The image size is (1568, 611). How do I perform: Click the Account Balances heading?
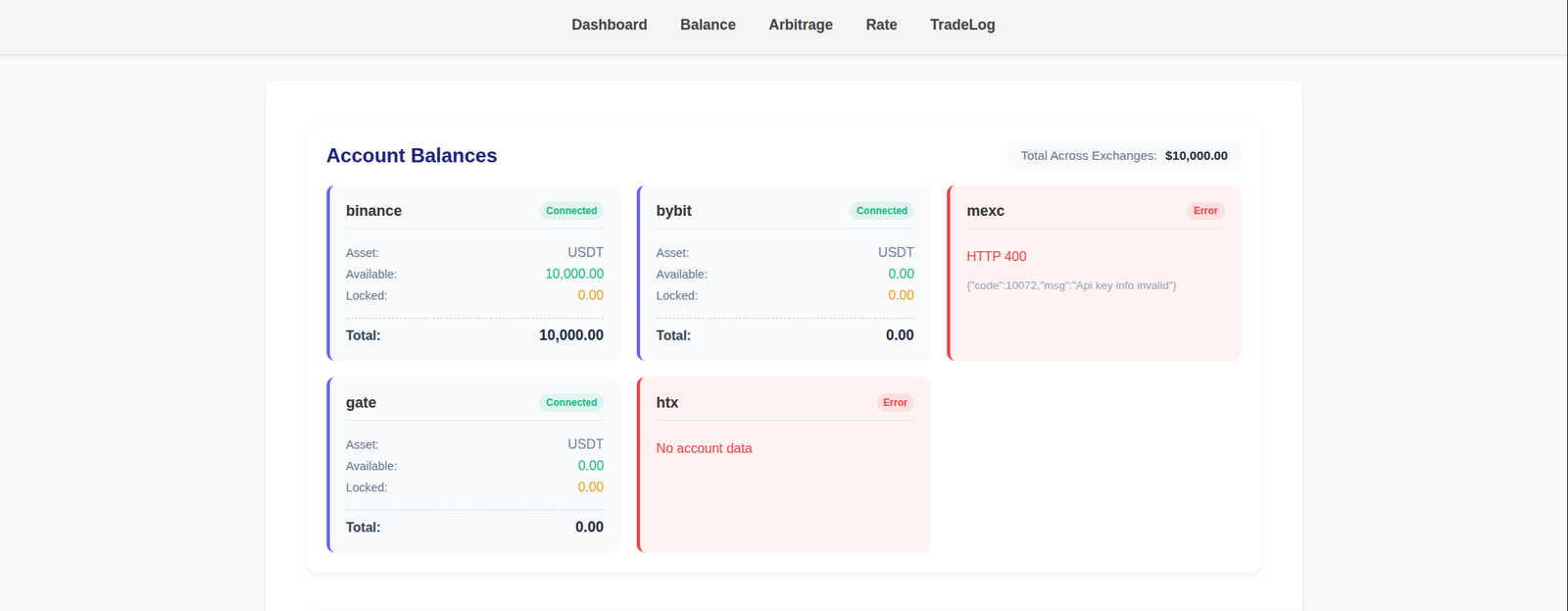pyautogui.click(x=412, y=155)
